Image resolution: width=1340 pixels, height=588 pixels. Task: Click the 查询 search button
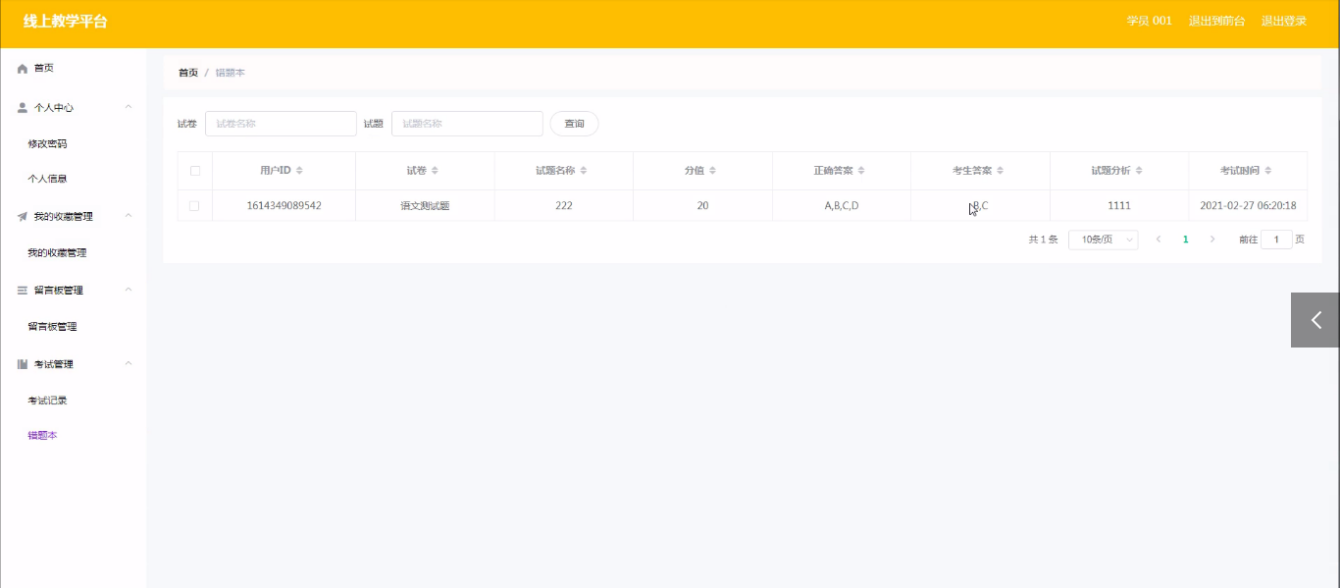pyautogui.click(x=574, y=124)
